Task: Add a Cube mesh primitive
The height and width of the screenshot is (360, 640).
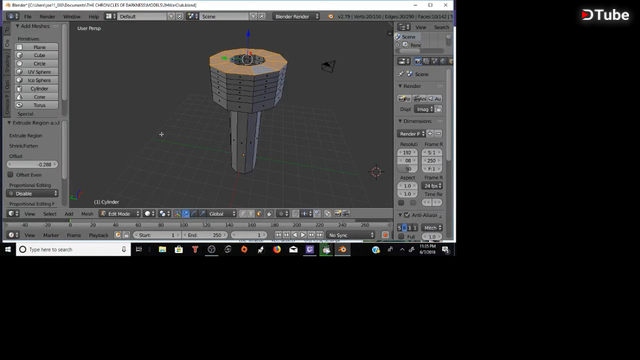Action: (36, 55)
